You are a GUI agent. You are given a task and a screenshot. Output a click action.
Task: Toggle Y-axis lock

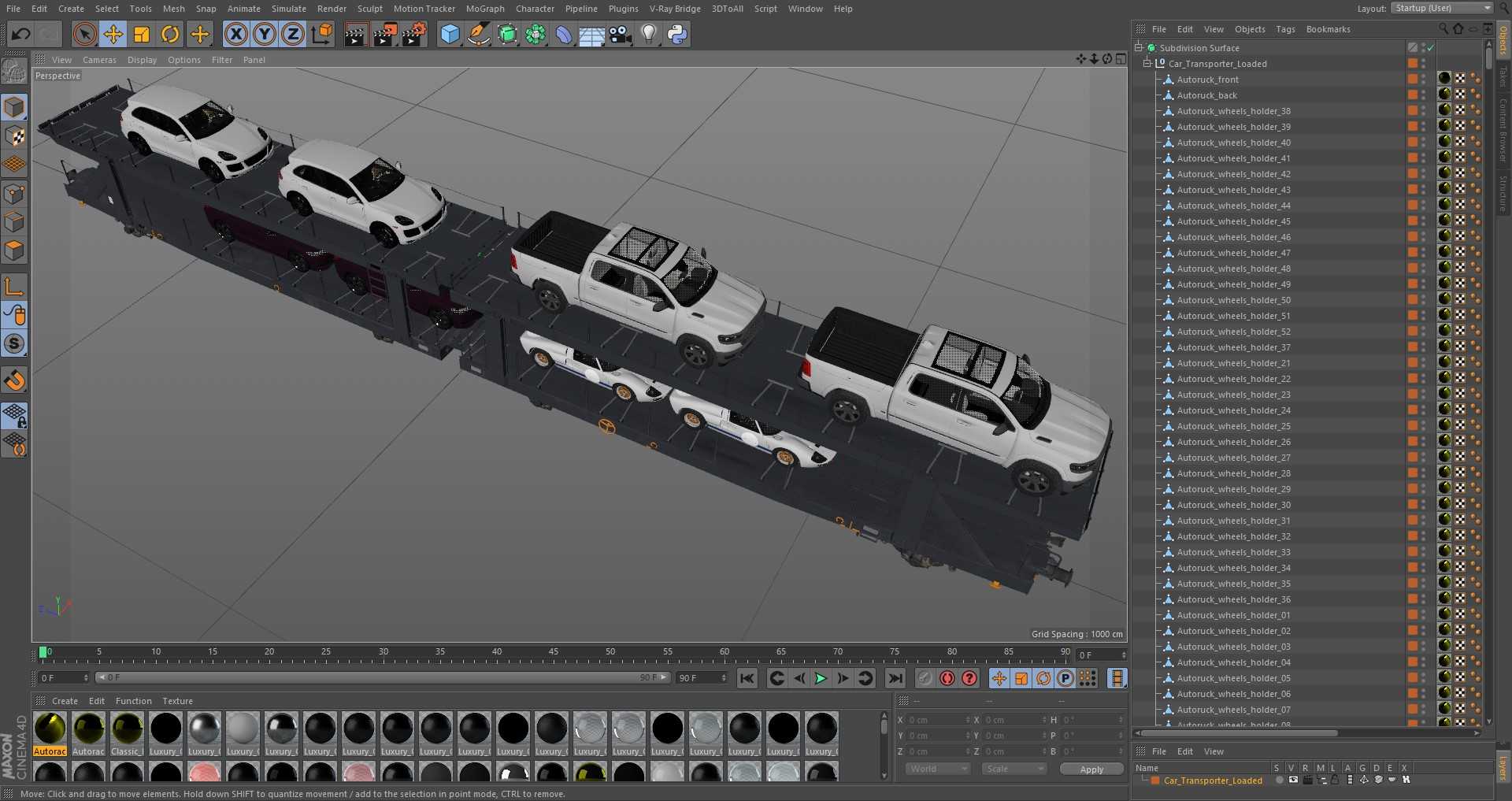(x=265, y=34)
